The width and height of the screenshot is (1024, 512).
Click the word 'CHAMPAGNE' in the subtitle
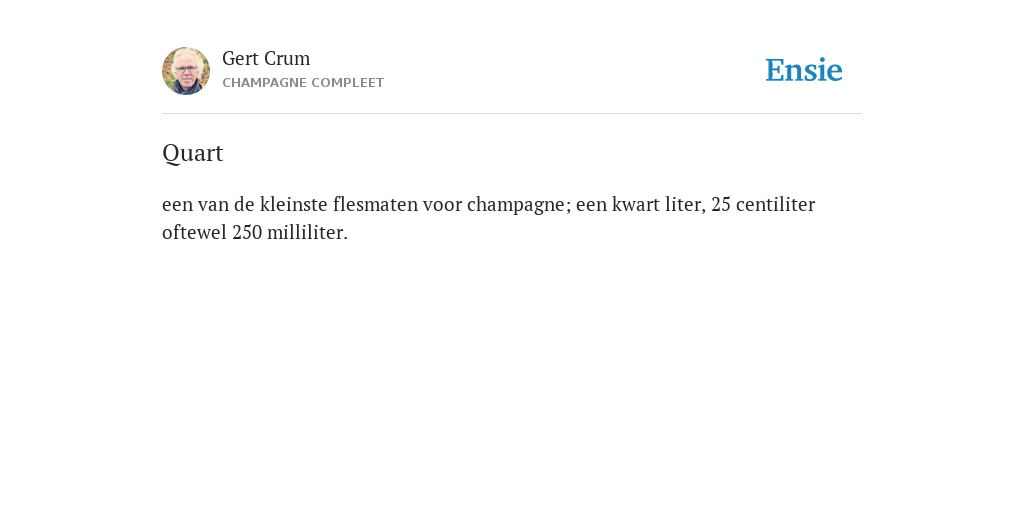[x=264, y=83]
